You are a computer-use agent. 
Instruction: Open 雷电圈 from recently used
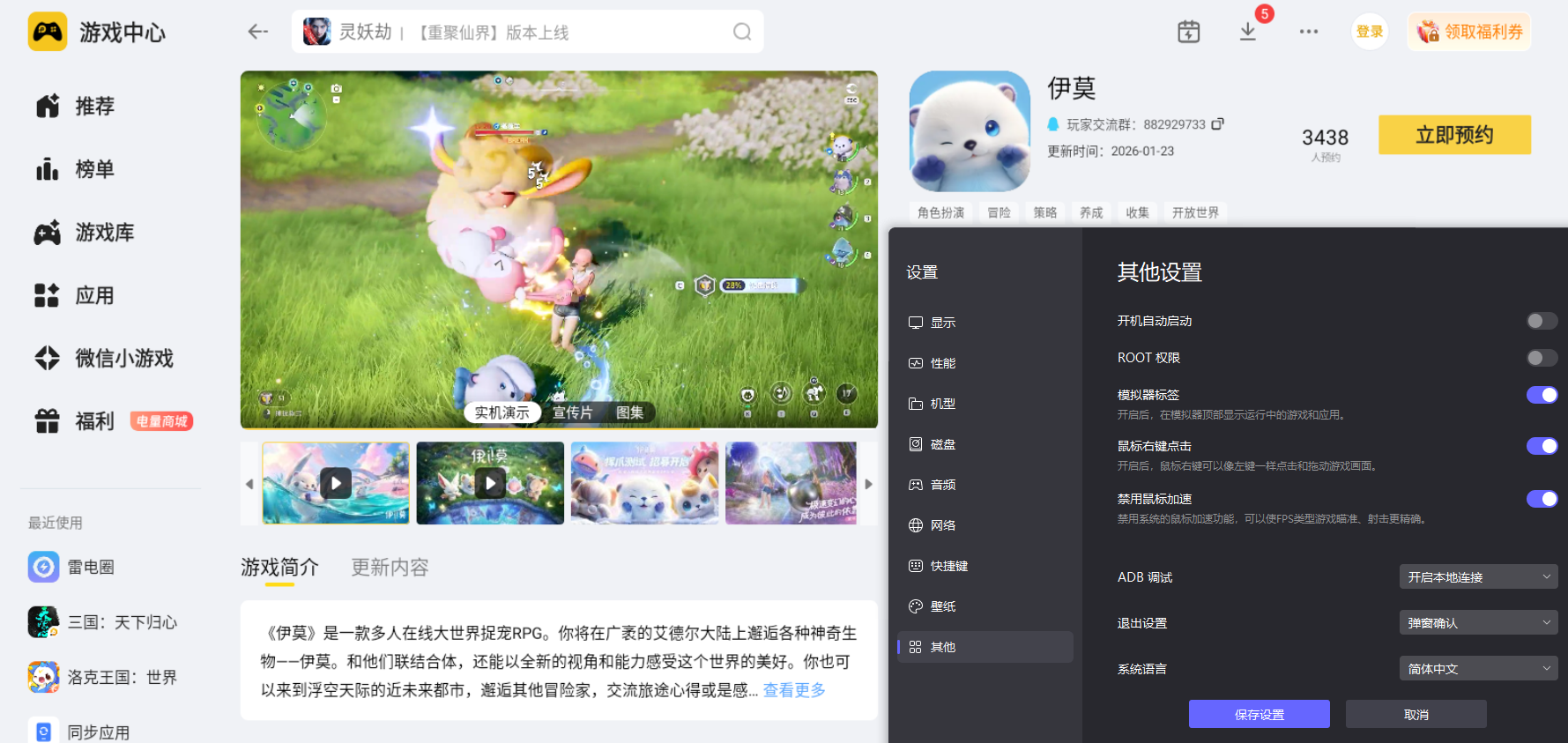[43, 567]
